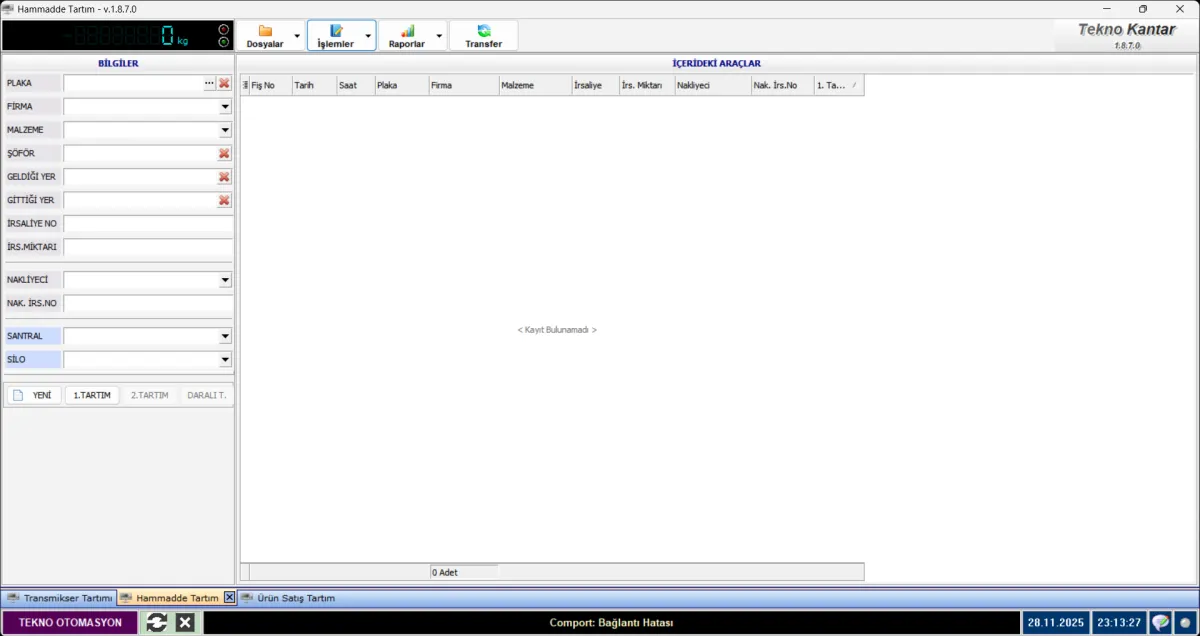Open the grid column chooser icon
1200x636 pixels.
(x=246, y=86)
